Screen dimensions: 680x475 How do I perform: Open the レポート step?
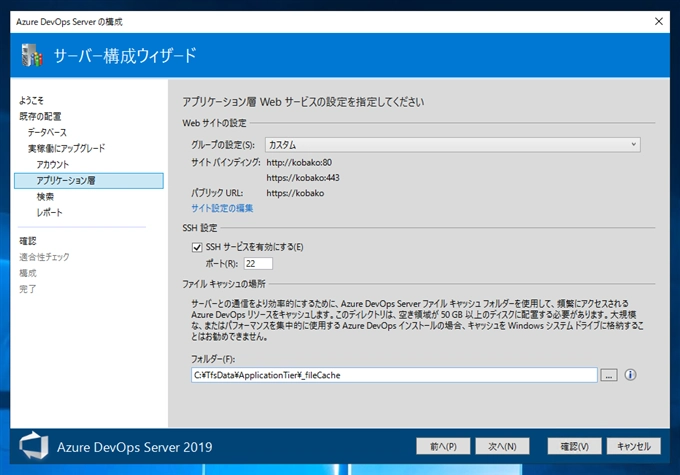click(x=49, y=213)
